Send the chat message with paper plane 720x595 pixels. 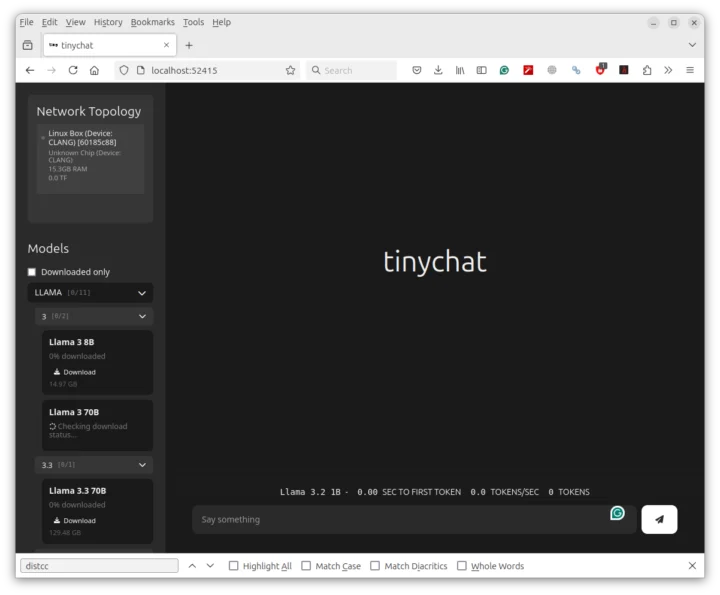coord(659,519)
